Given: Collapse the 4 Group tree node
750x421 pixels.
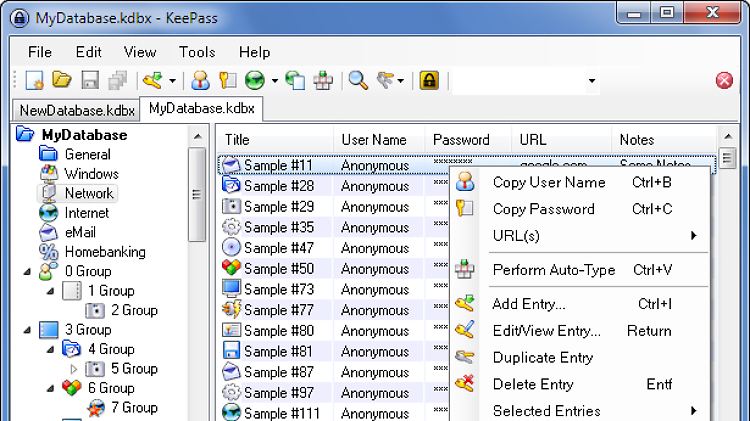Looking at the screenshot, I should 51,349.
